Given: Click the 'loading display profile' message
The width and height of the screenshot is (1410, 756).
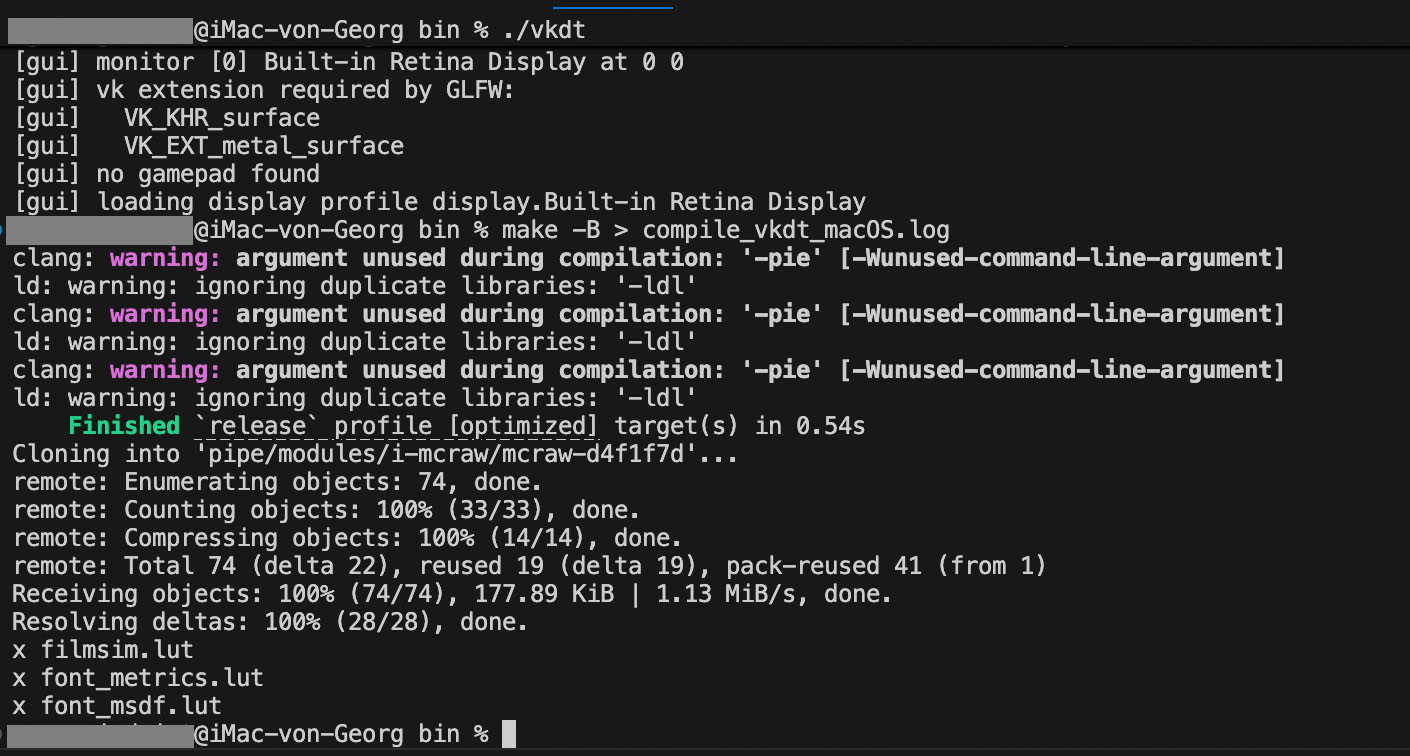Looking at the screenshot, I should [480, 202].
